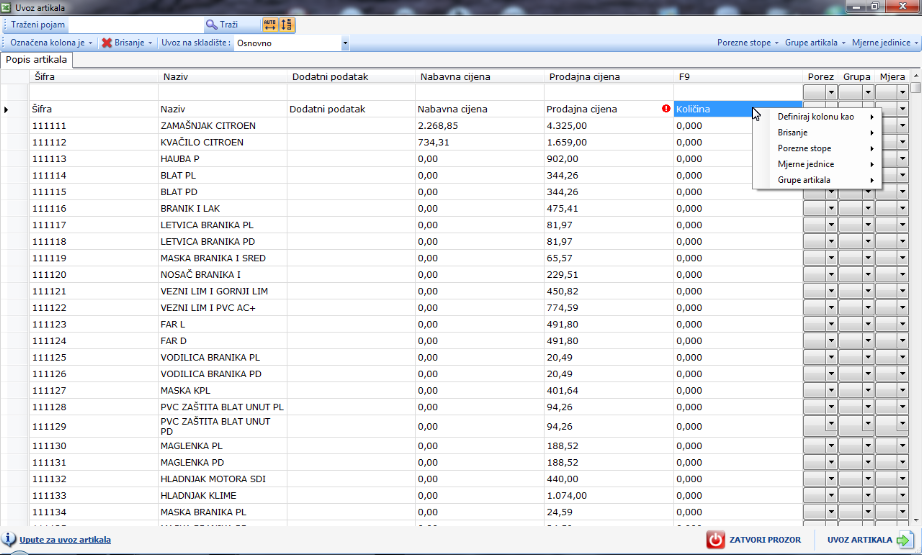Open Grupa dropdown in row 111120
922x555 pixels.
coord(868,275)
